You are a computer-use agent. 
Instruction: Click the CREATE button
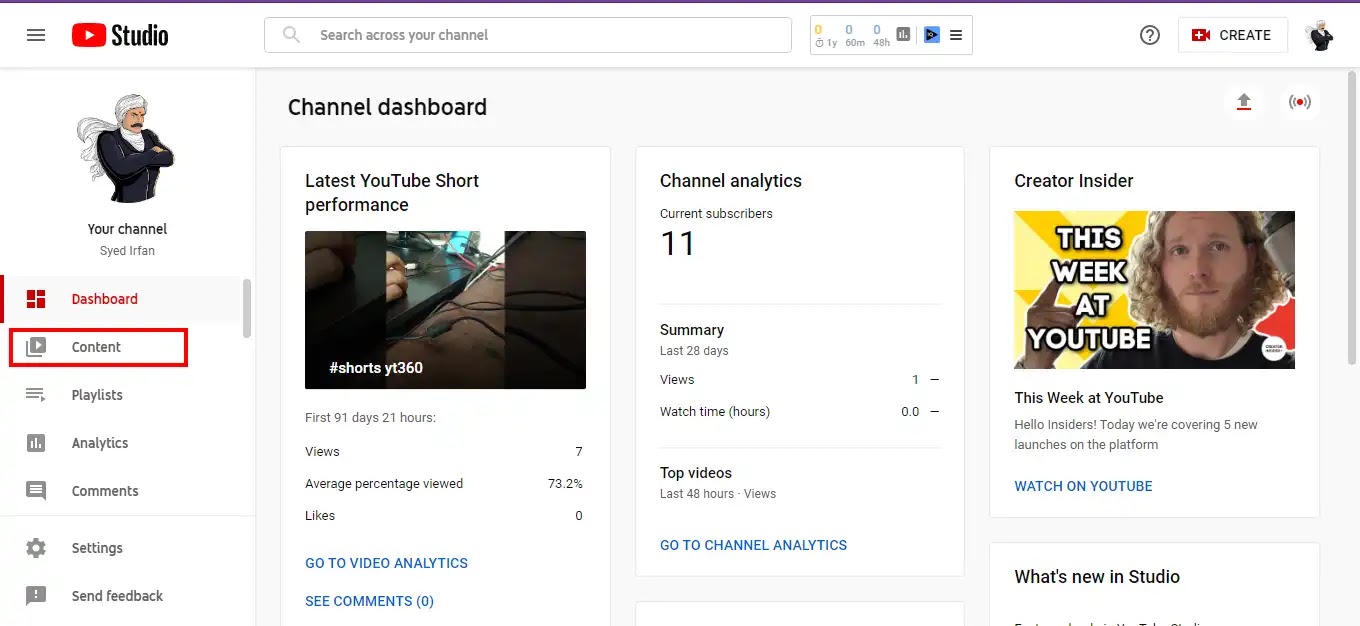point(1232,35)
